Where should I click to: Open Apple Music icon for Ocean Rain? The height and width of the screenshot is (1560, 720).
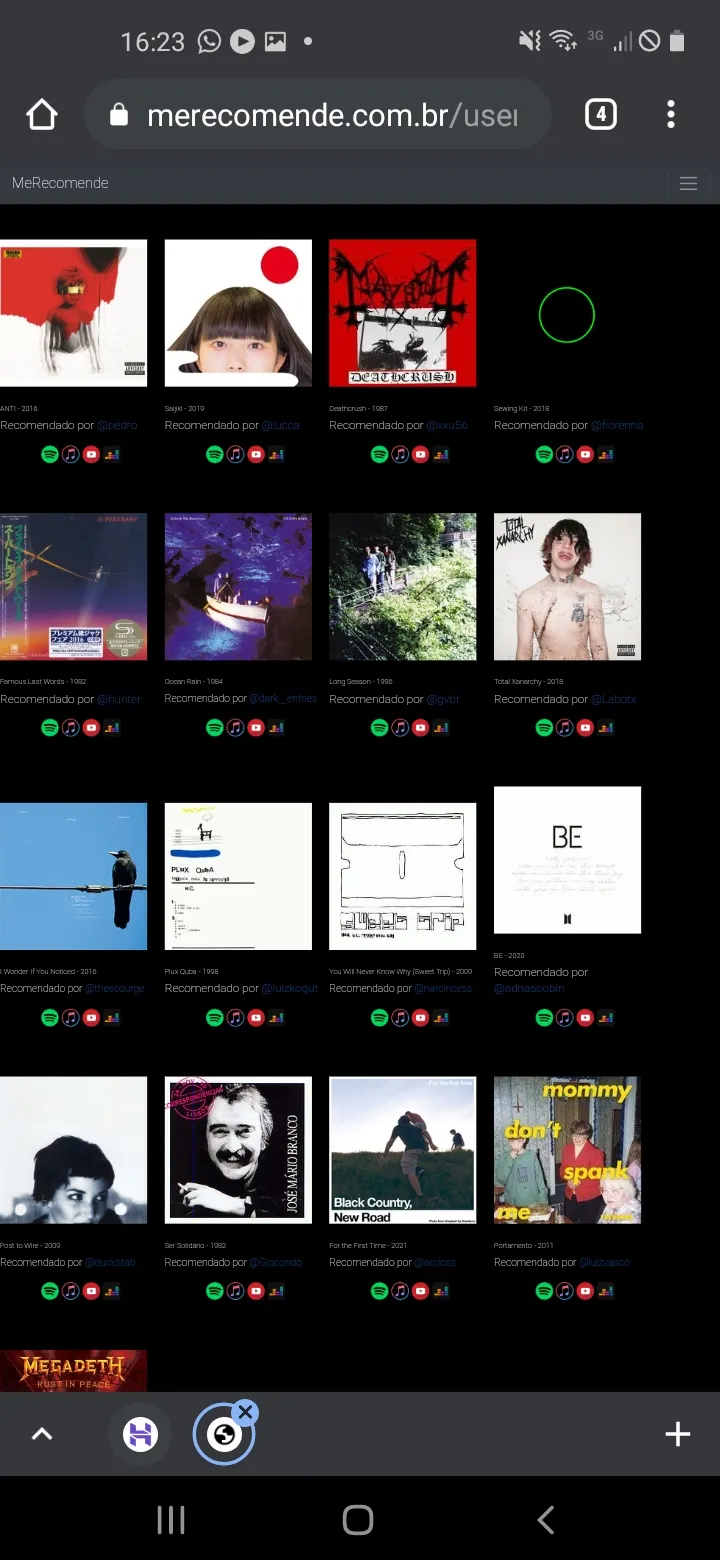coord(235,728)
